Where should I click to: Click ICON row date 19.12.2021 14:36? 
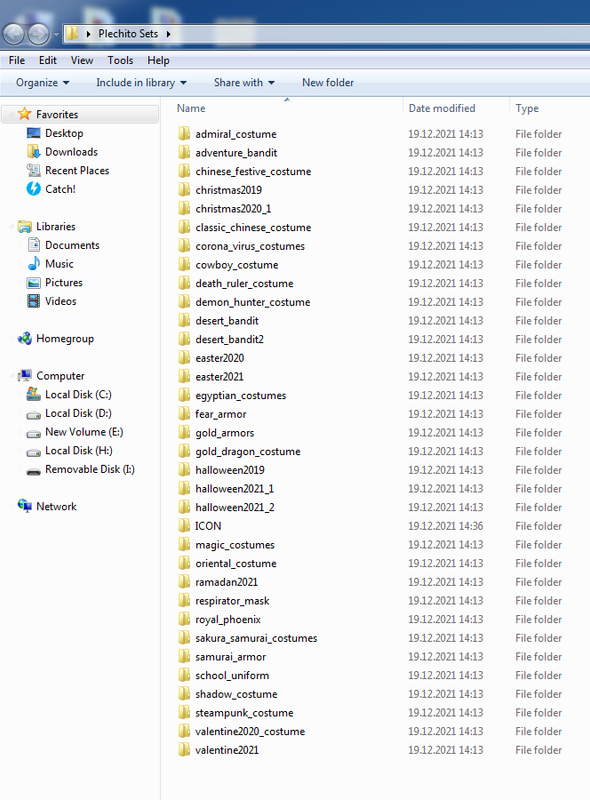tap(446, 526)
